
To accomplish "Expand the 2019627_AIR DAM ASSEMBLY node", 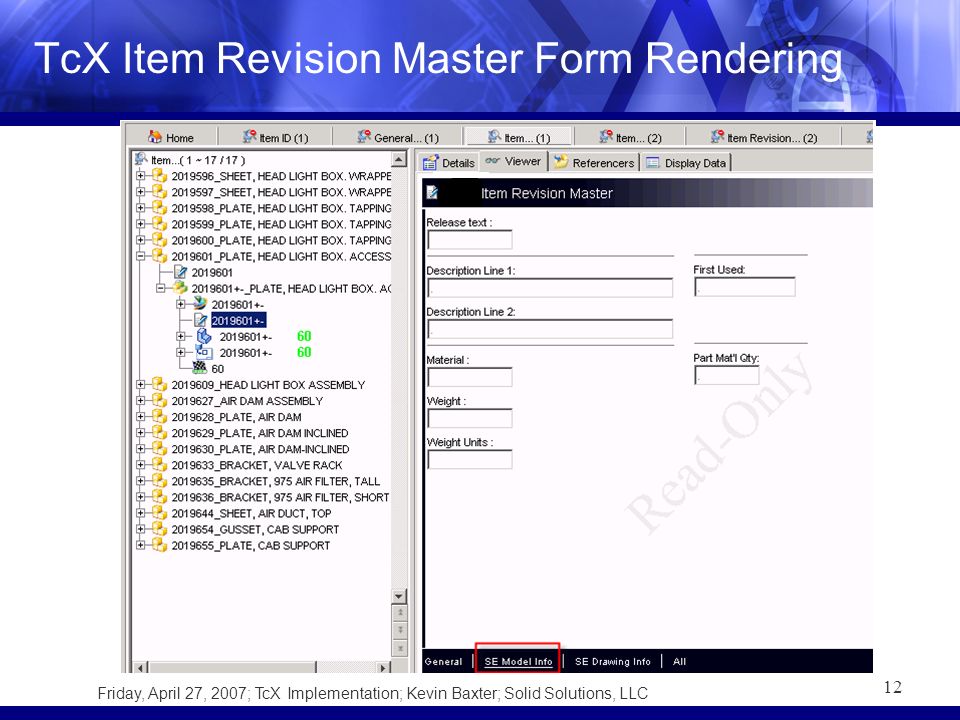I will pos(141,400).
